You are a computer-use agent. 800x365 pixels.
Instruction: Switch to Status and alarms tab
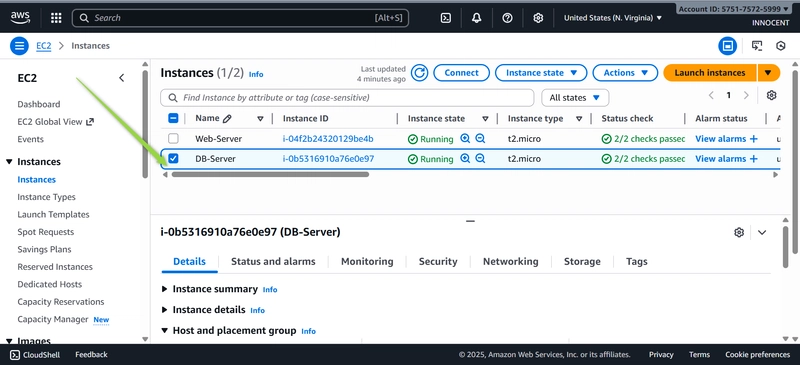click(273, 261)
